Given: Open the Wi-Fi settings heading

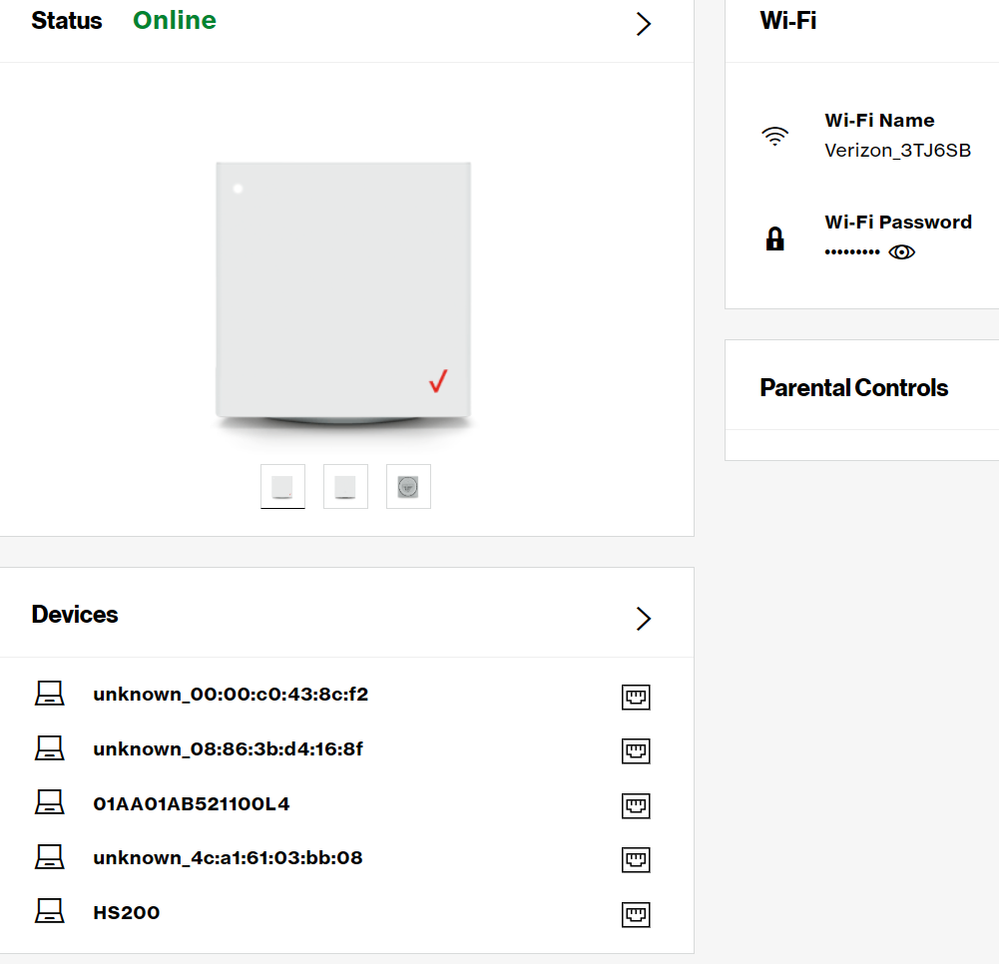Looking at the screenshot, I should coord(788,20).
